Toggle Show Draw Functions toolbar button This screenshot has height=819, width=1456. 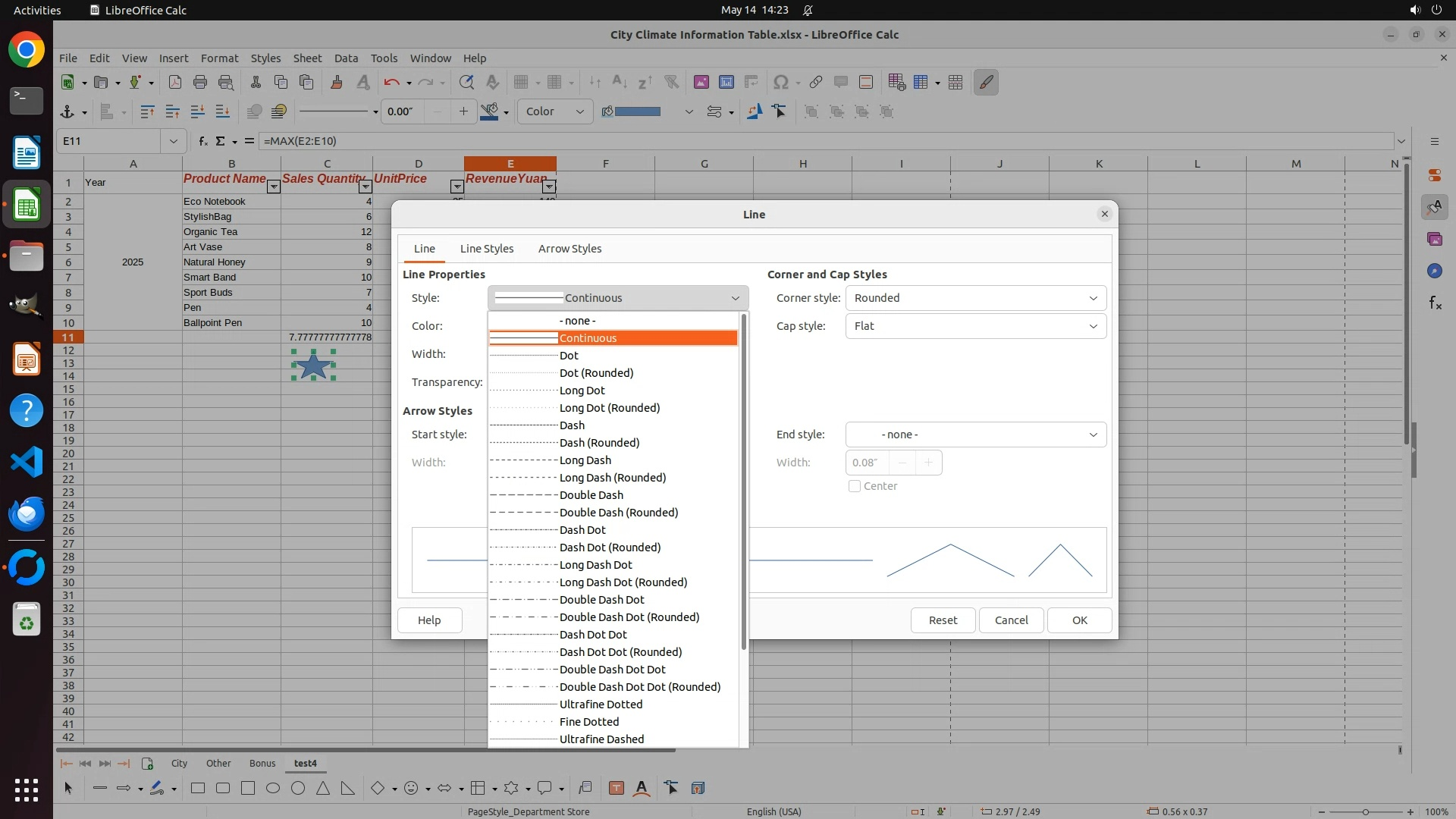(x=986, y=83)
